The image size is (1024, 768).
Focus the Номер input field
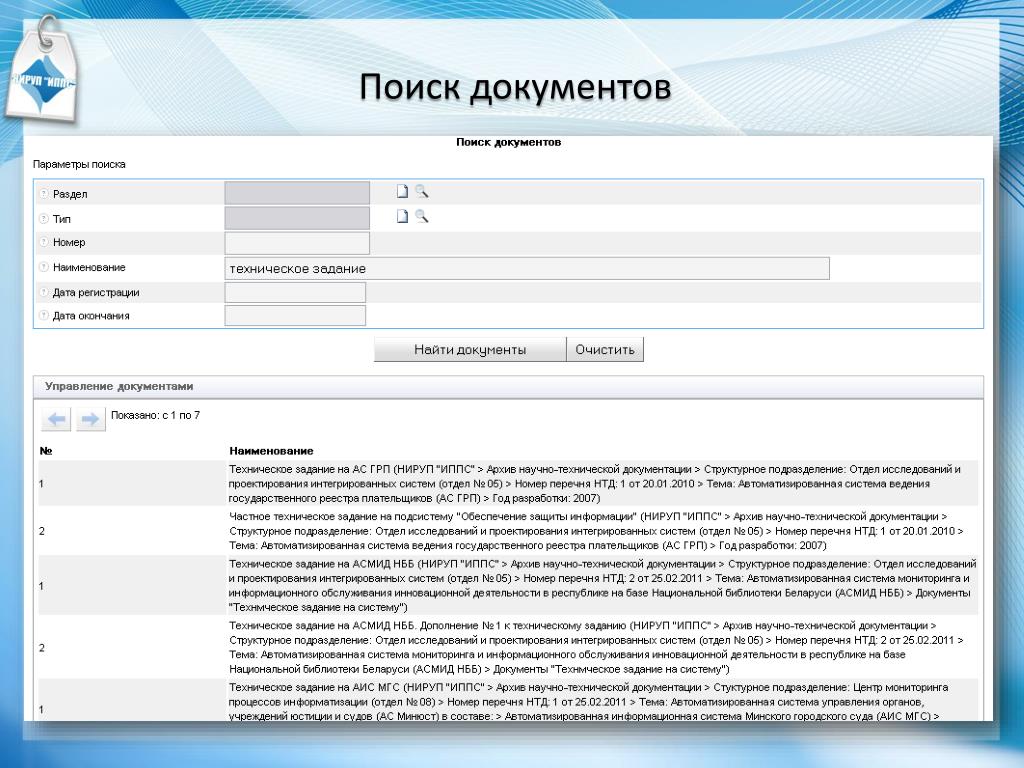tap(297, 243)
